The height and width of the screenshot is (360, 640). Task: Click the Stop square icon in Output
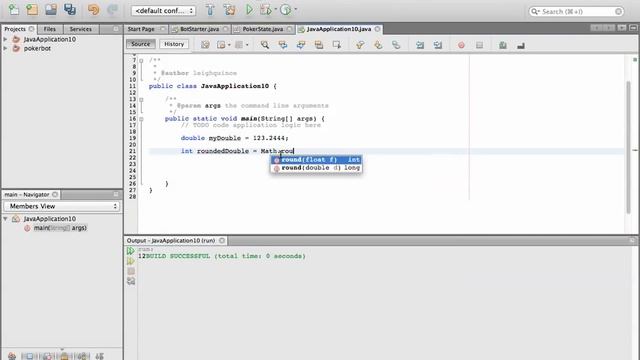pyautogui.click(x=131, y=271)
